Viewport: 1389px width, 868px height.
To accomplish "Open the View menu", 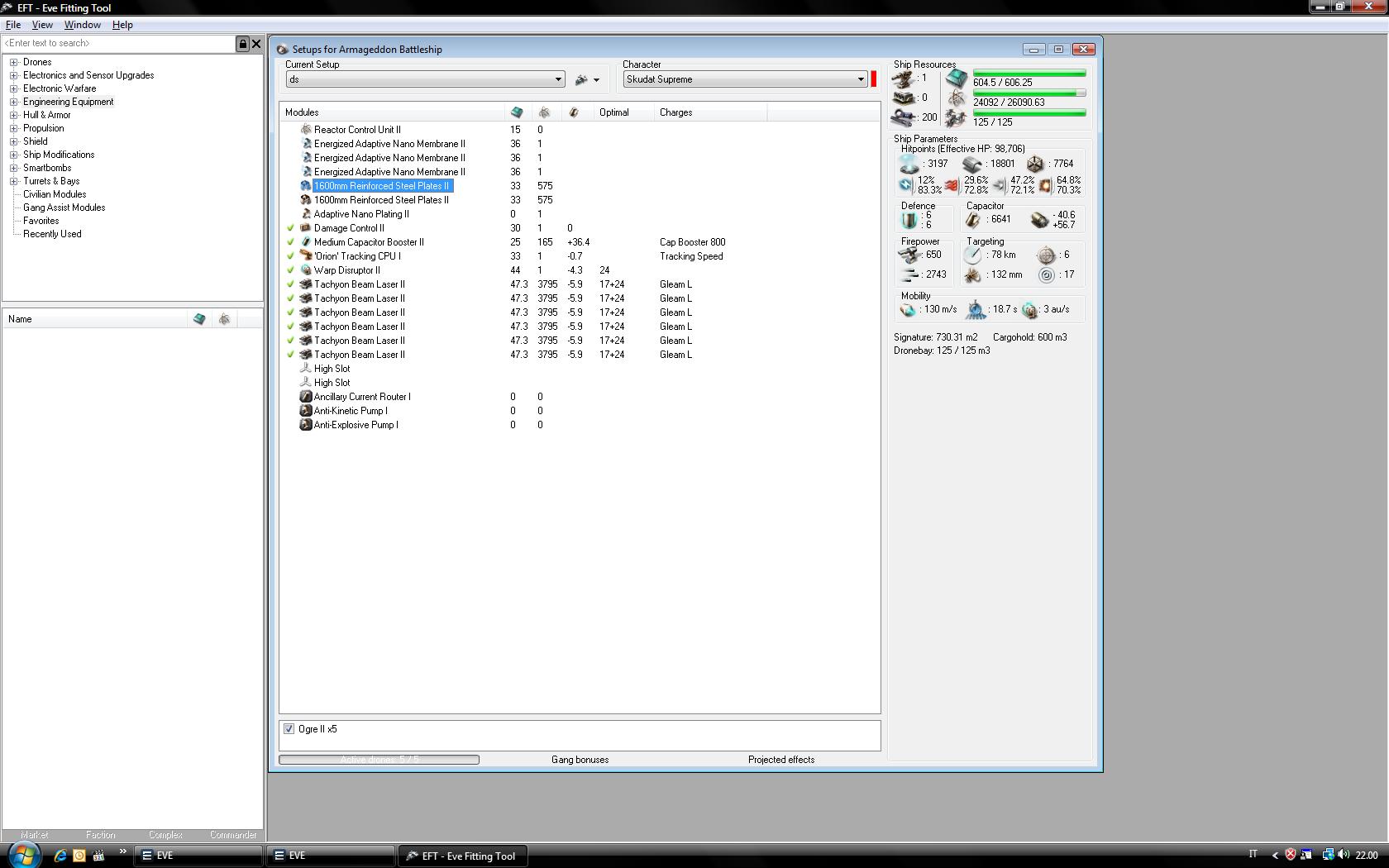I will 42,25.
